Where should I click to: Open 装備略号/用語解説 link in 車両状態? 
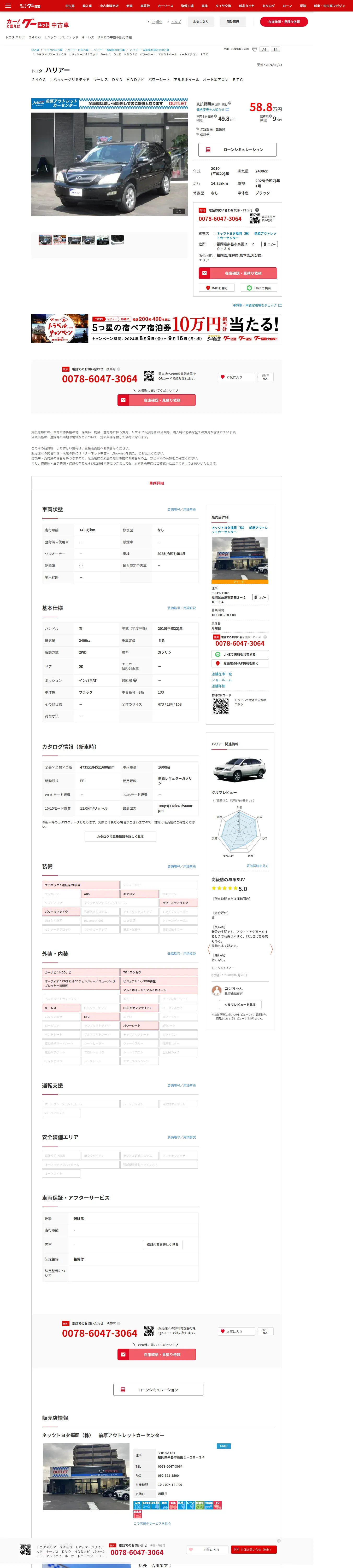point(182,510)
